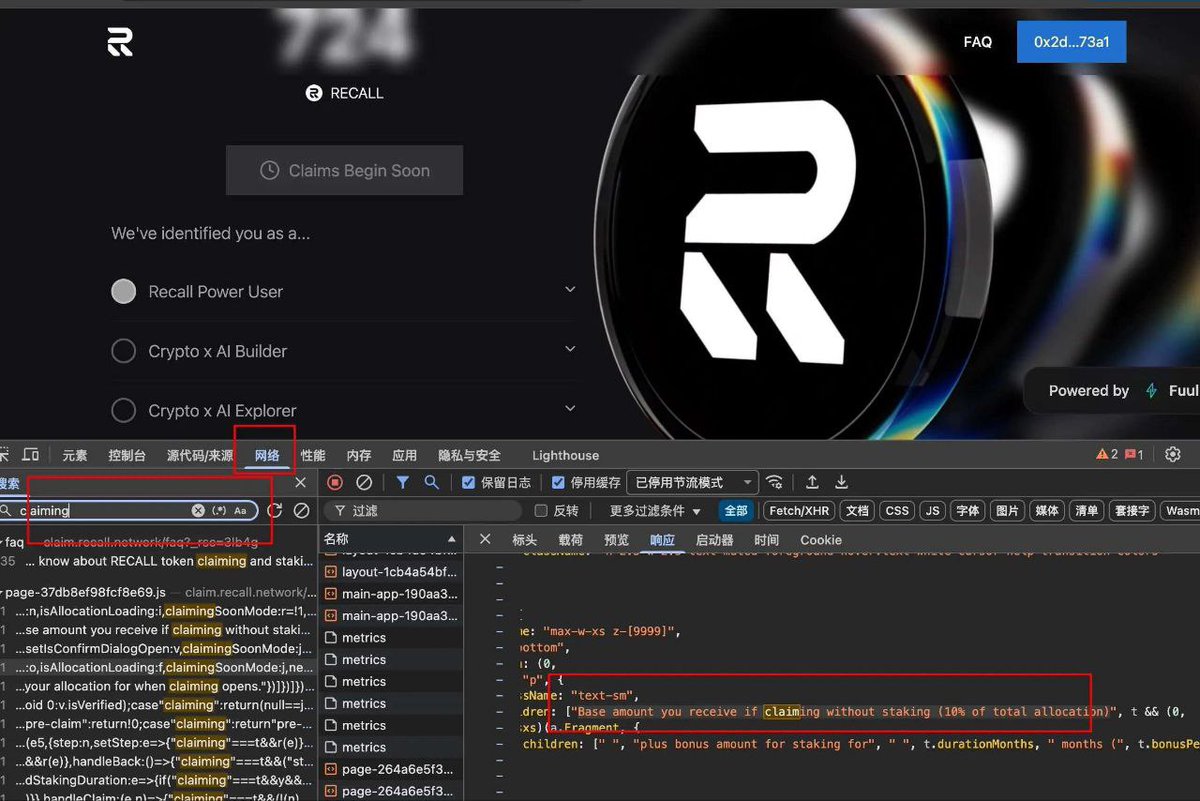Click the Claims Begin Soon button
The height and width of the screenshot is (801, 1200).
pyautogui.click(x=344, y=170)
